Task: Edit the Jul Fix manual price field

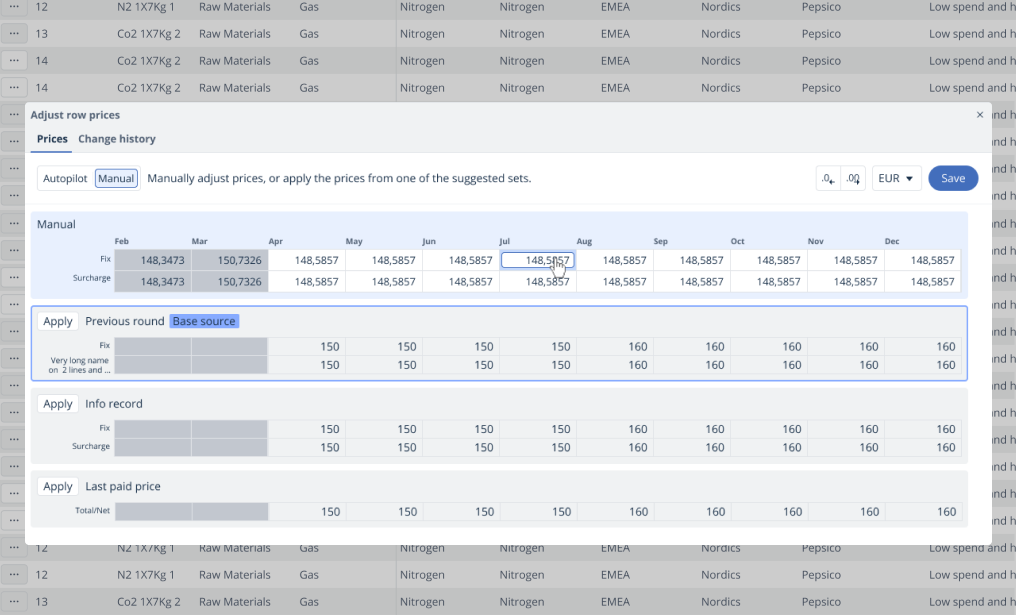Action: [537, 260]
